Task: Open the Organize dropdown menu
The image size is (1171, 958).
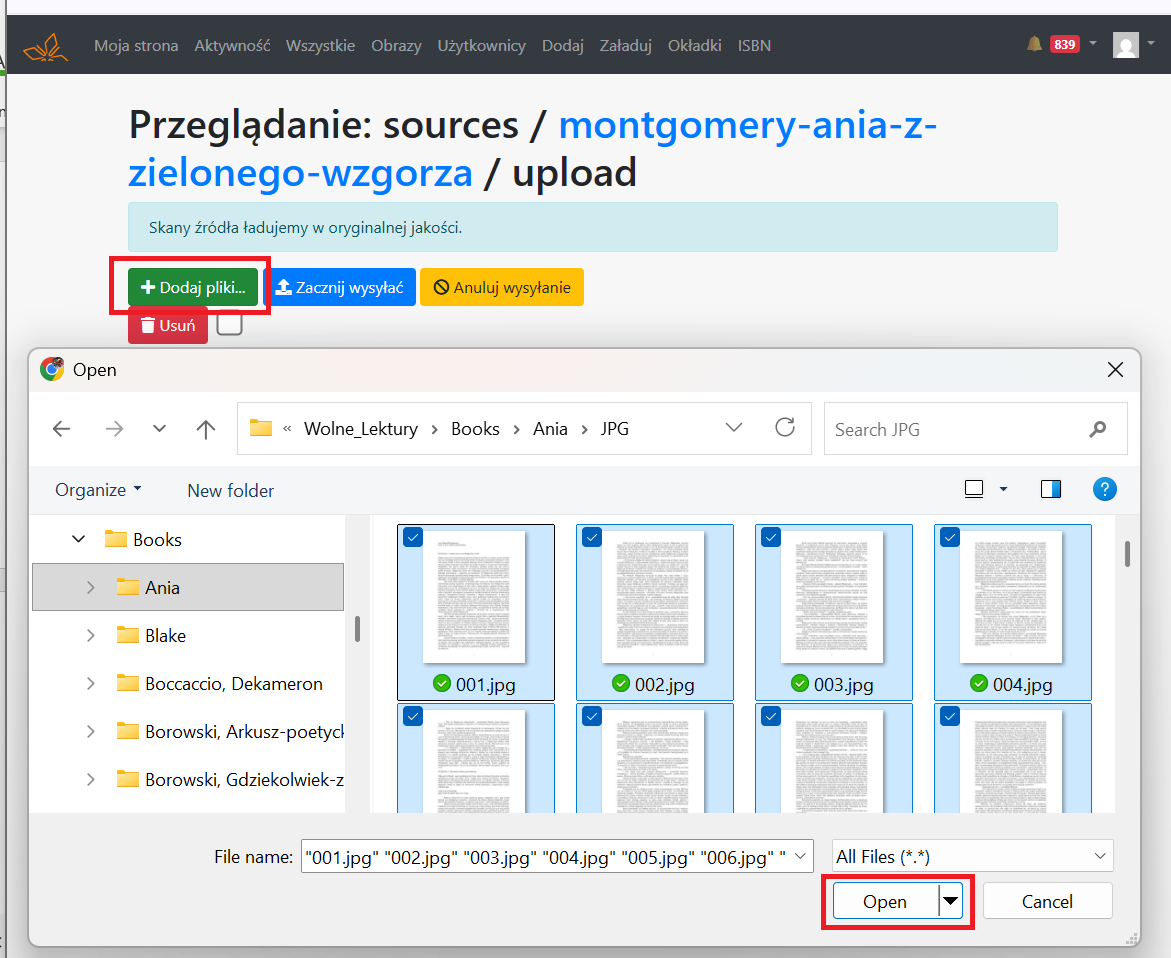Action: coord(98,490)
